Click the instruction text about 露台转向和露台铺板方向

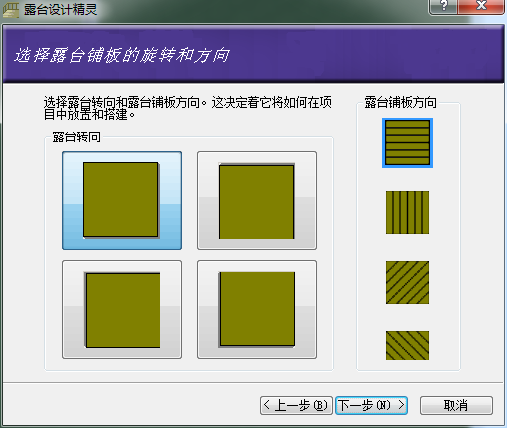[188, 108]
